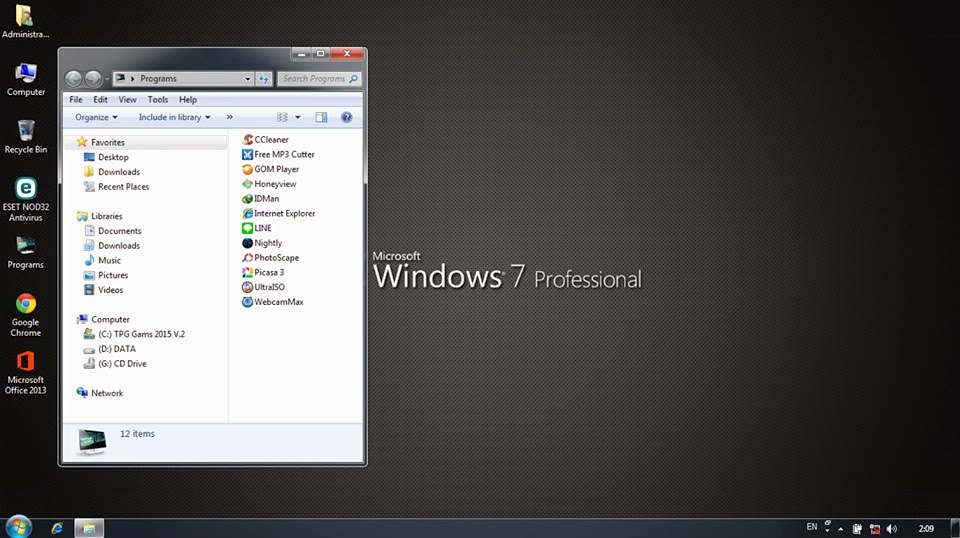The height and width of the screenshot is (538, 960).
Task: Select the Administrator folder on the desktop
Action: pyautogui.click(x=25, y=21)
